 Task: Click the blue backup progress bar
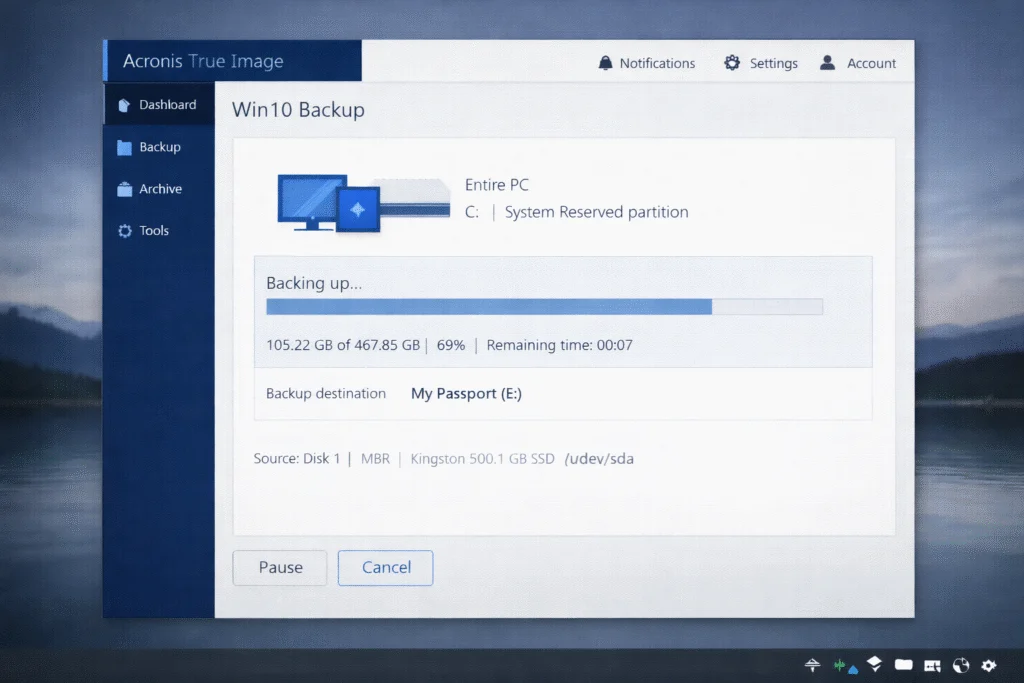tap(489, 306)
